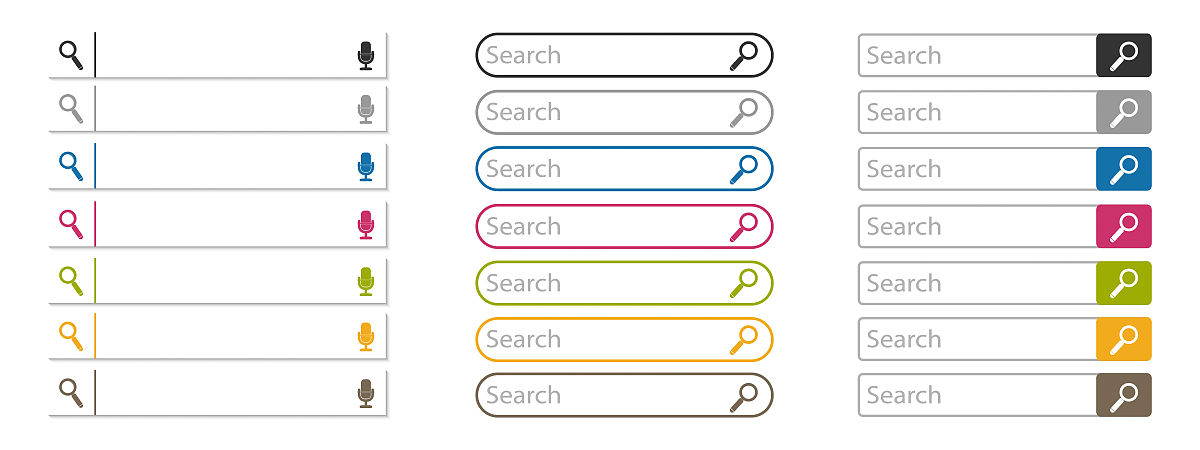Click magnifier inside blue rounded search bar
This screenshot has height=450, width=1200.
[x=744, y=169]
